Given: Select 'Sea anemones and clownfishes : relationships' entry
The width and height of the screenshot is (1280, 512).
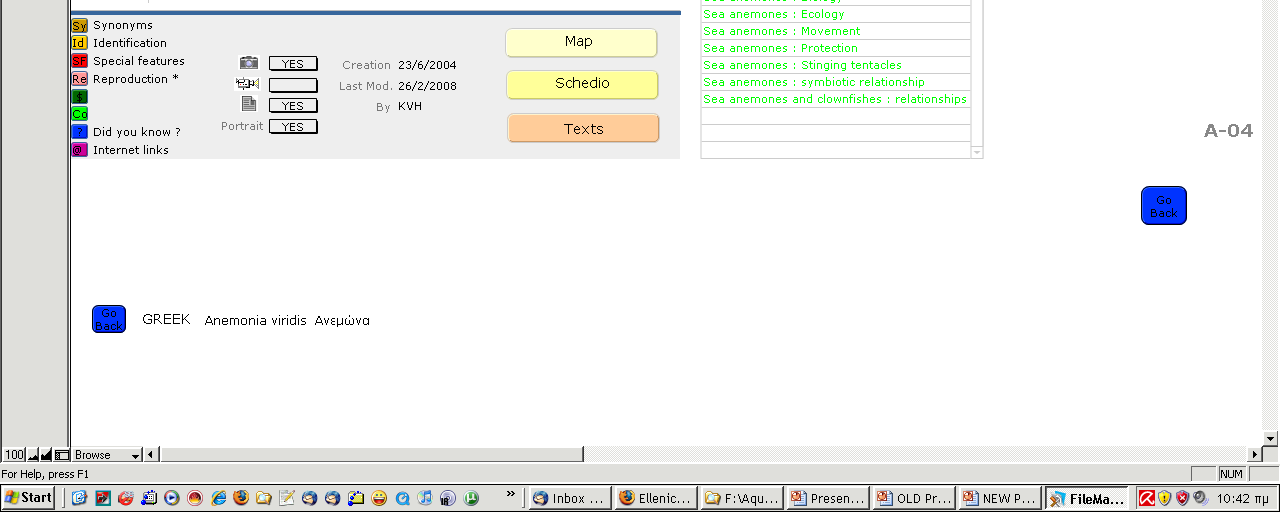Looking at the screenshot, I should 836,99.
